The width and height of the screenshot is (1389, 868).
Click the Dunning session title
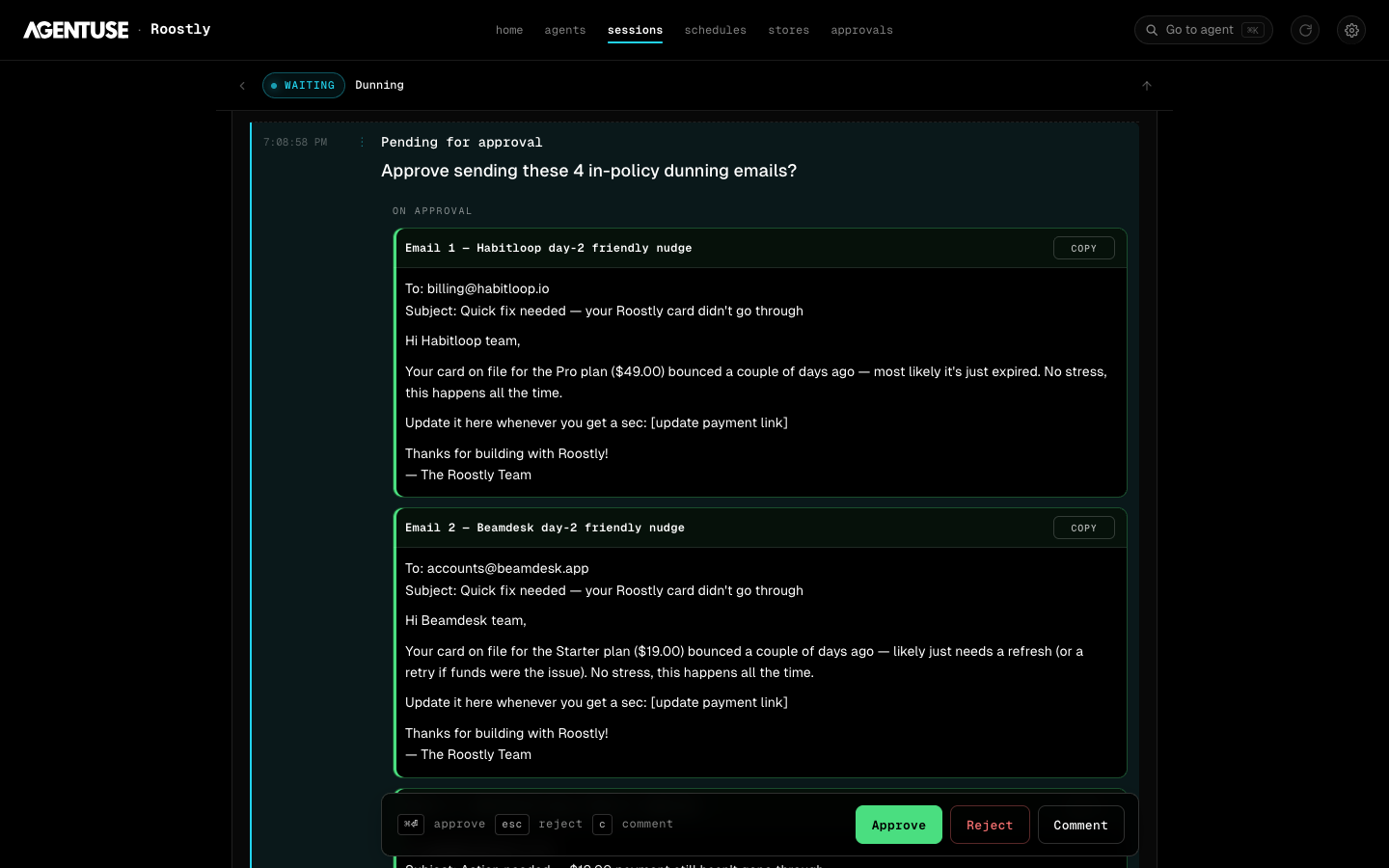(x=379, y=85)
